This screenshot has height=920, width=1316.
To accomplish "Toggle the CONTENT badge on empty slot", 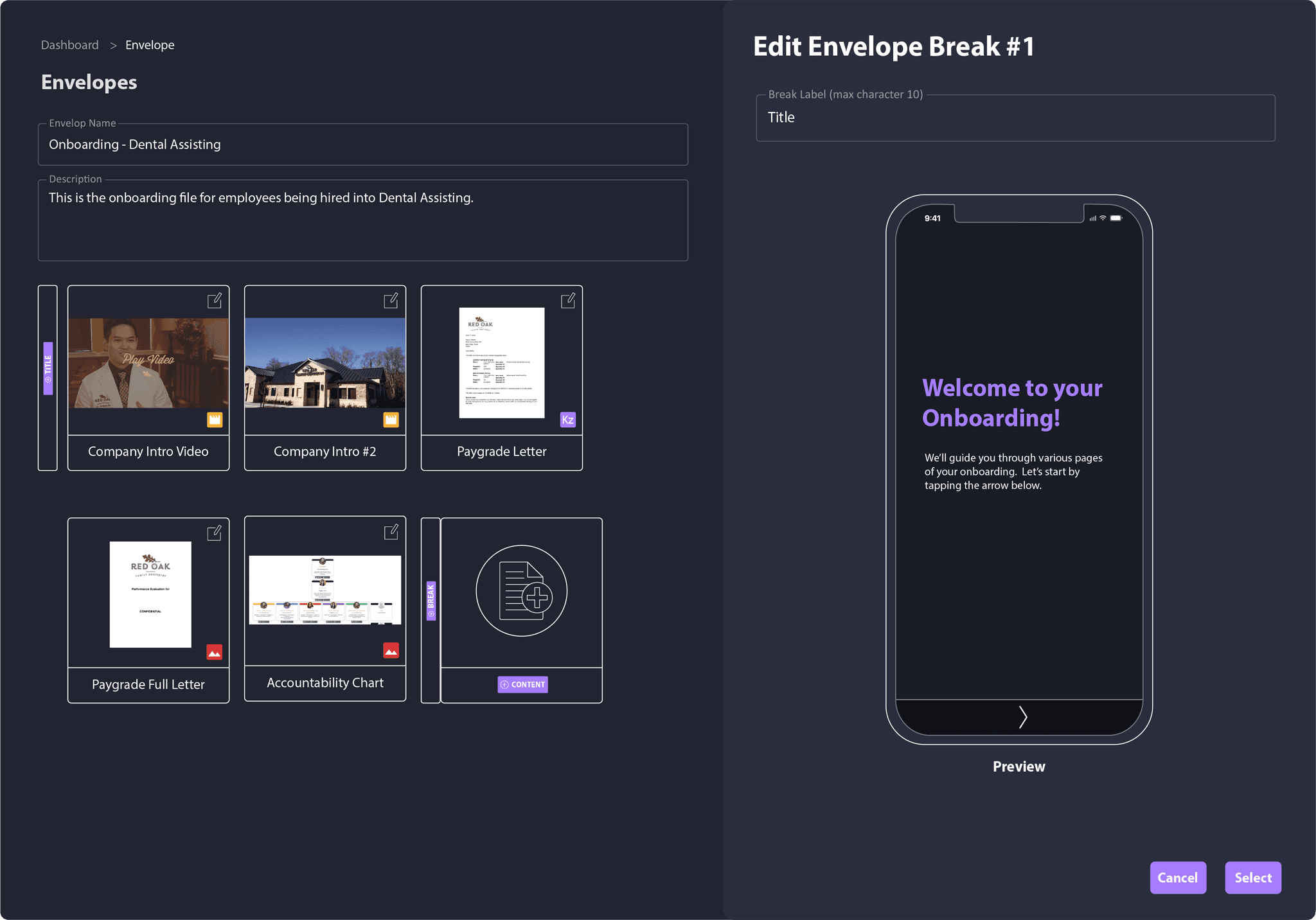I will 521,683.
